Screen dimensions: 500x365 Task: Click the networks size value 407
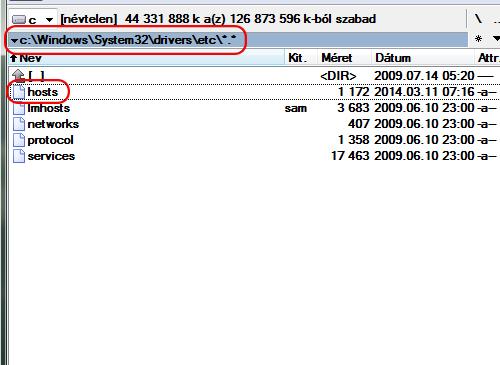(359, 124)
